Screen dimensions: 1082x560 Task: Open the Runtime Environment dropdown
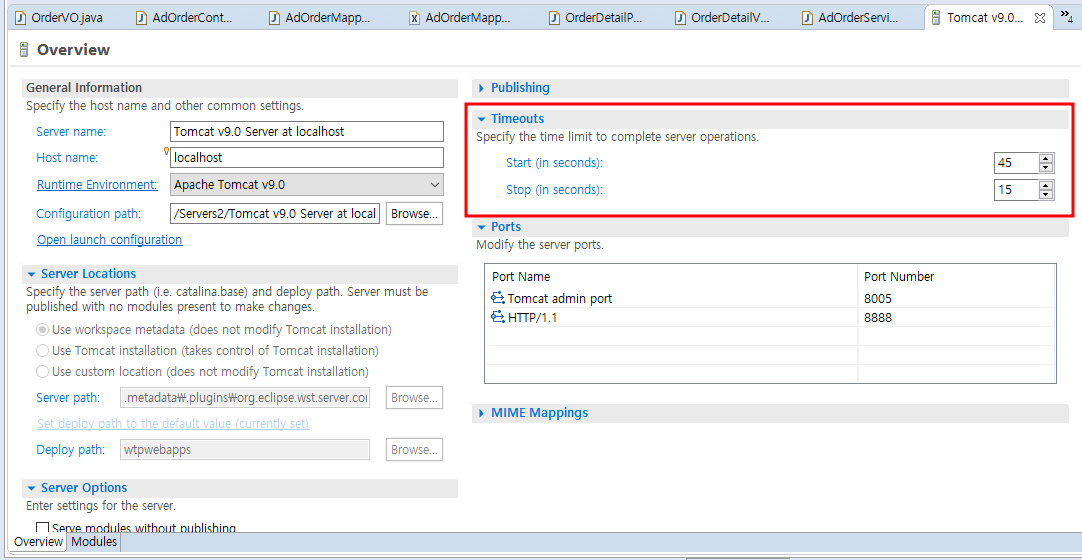pyautogui.click(x=306, y=185)
